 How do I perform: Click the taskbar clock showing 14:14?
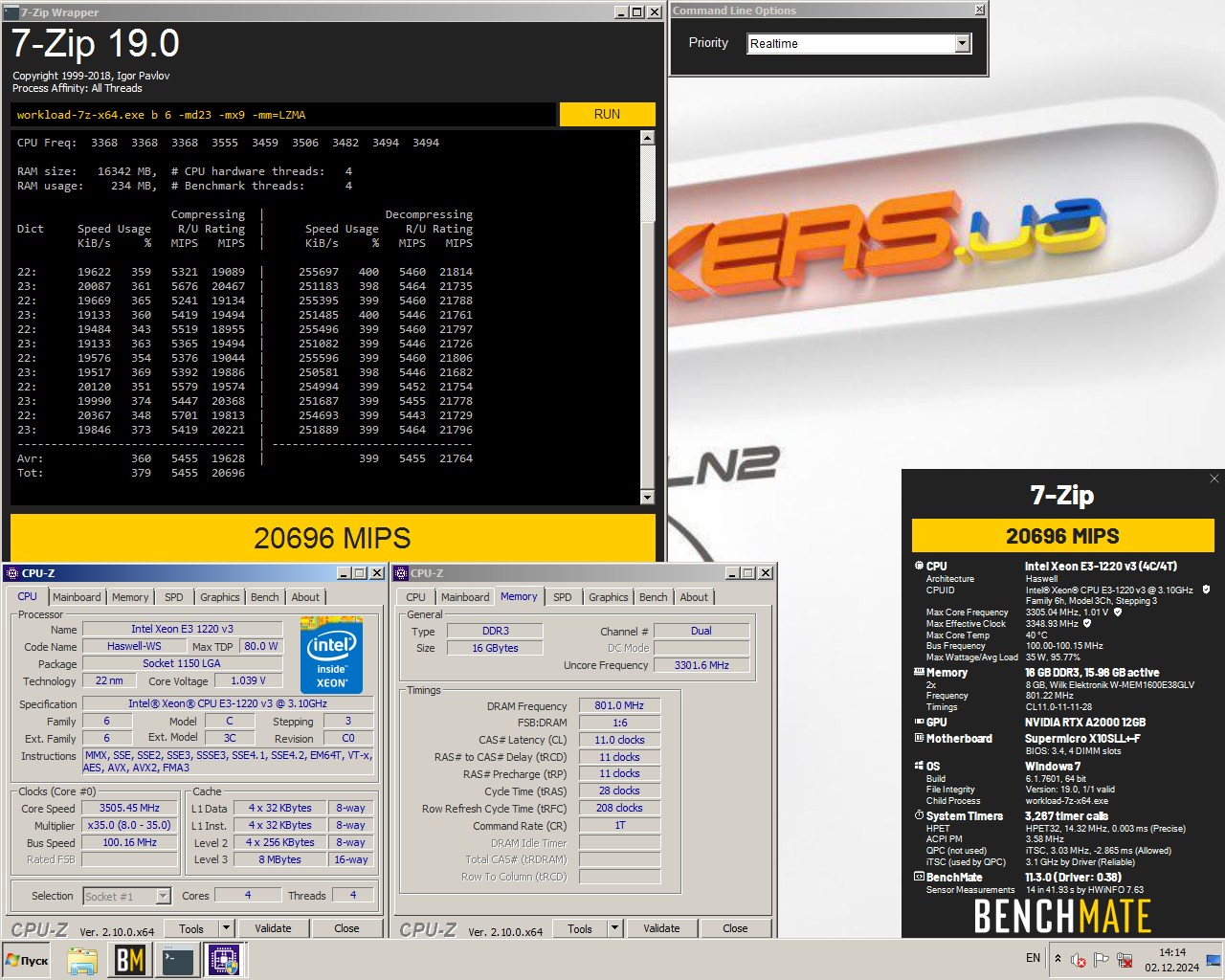(x=1172, y=960)
